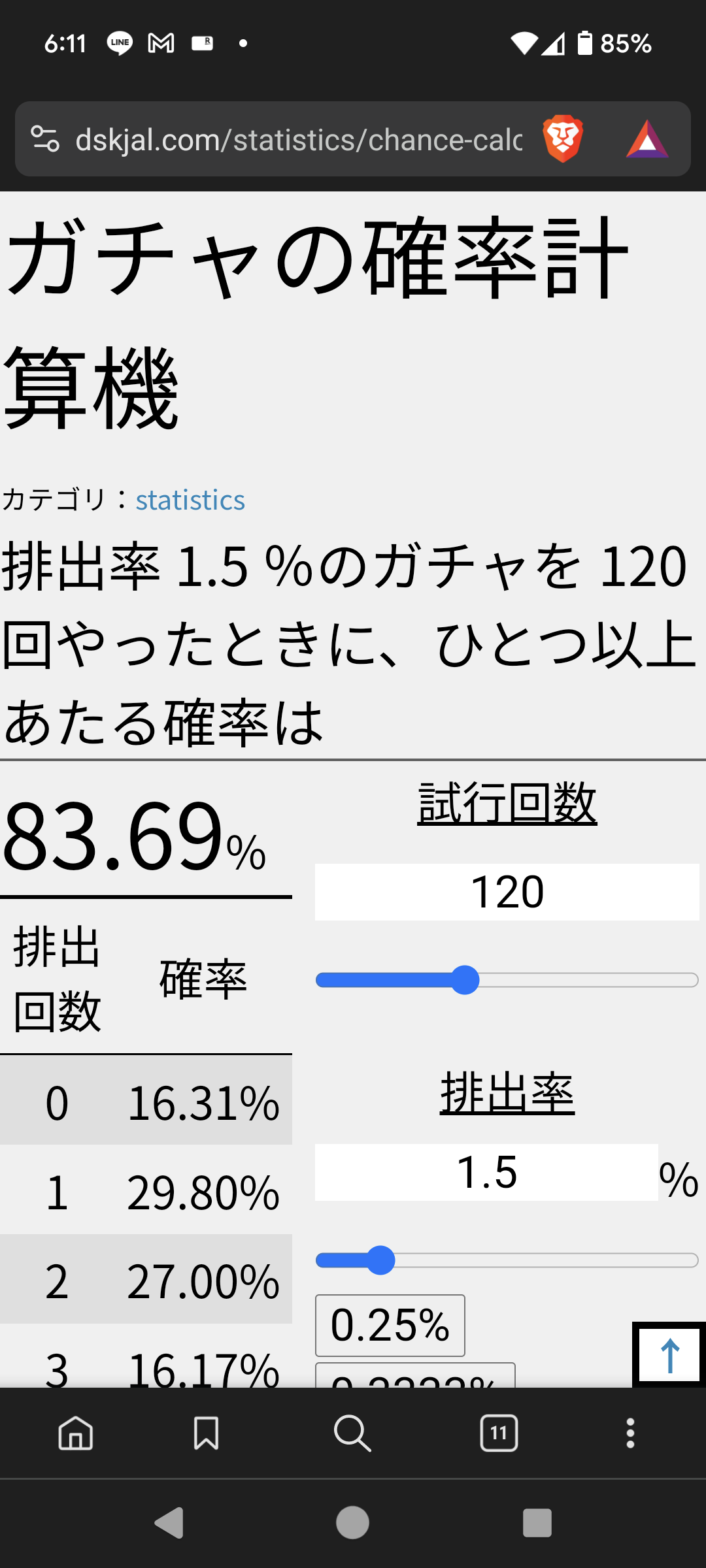
Task: Open the statistics category link
Action: pyautogui.click(x=190, y=500)
